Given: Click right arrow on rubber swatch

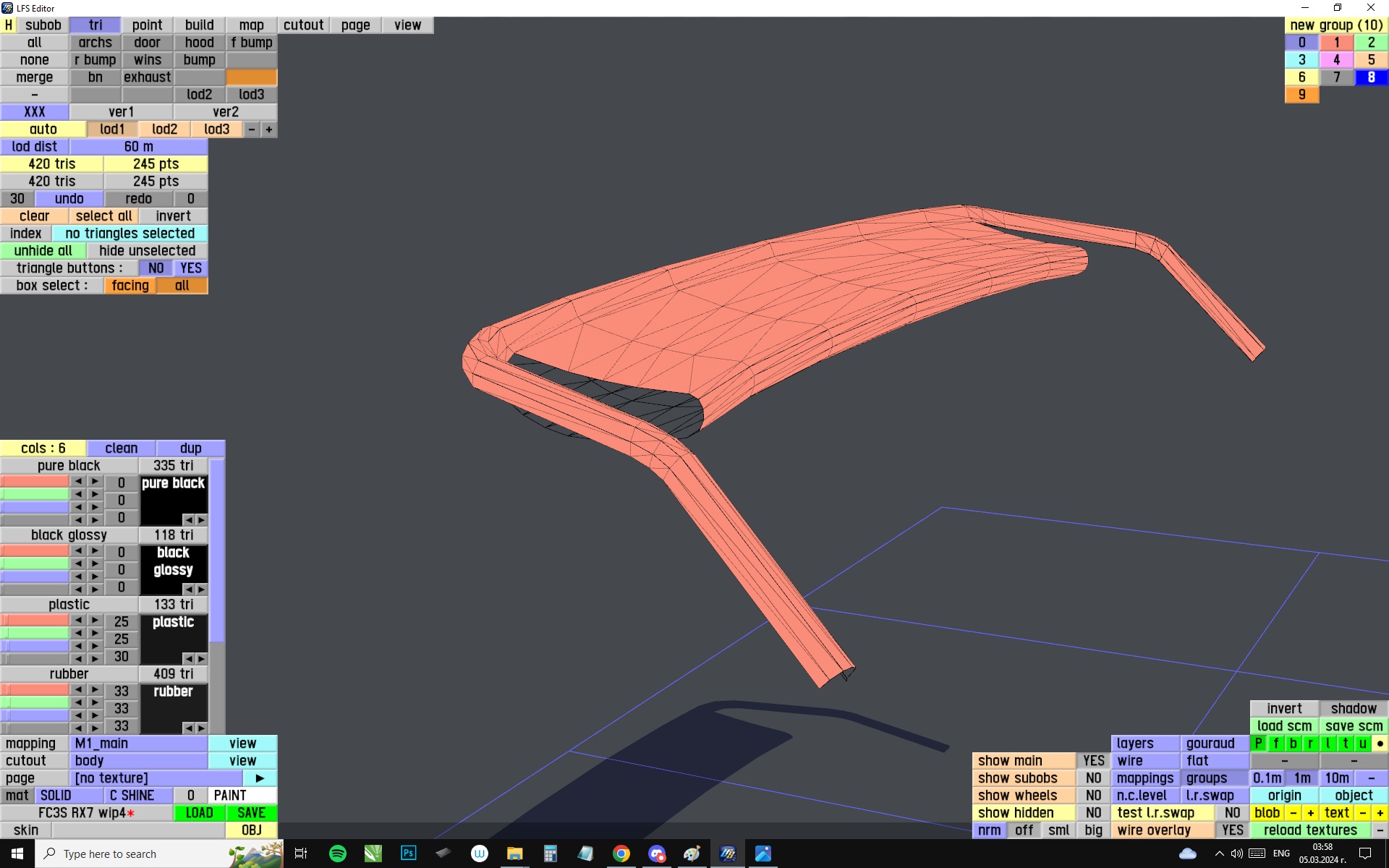Looking at the screenshot, I should (202, 728).
